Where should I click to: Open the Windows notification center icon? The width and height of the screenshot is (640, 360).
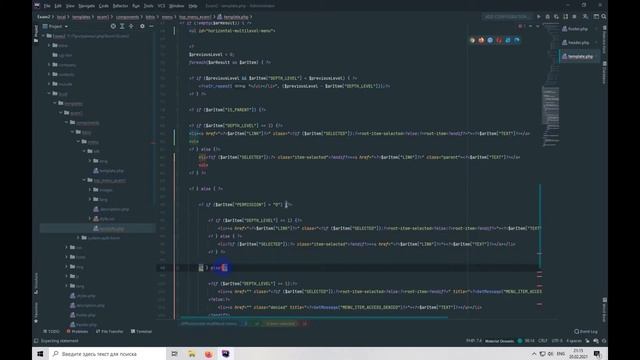point(597,353)
